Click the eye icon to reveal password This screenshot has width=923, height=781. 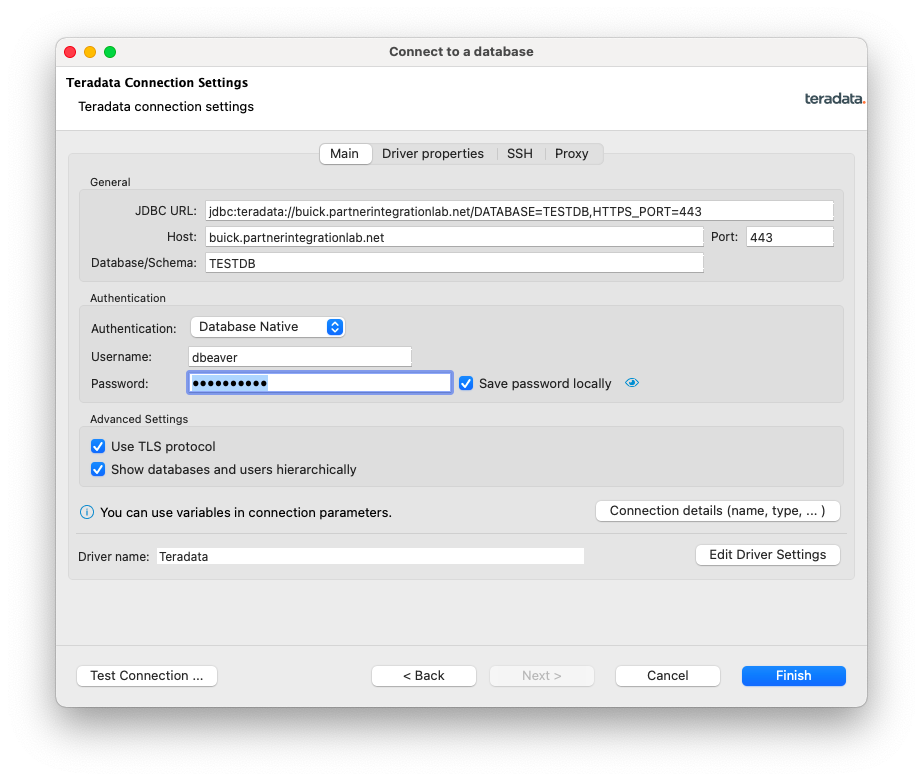click(x=631, y=383)
